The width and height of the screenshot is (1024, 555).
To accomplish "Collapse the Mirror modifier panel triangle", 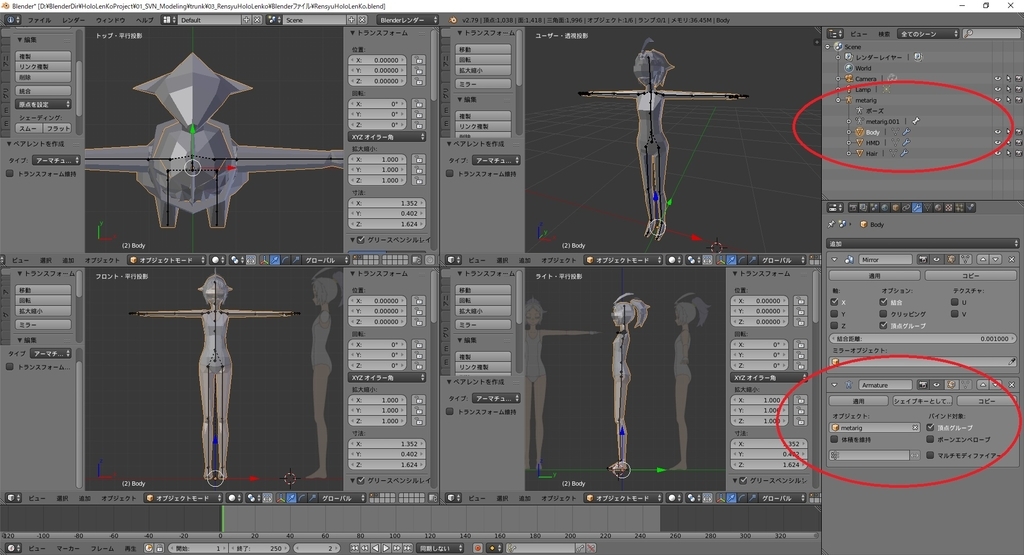I will (x=835, y=259).
